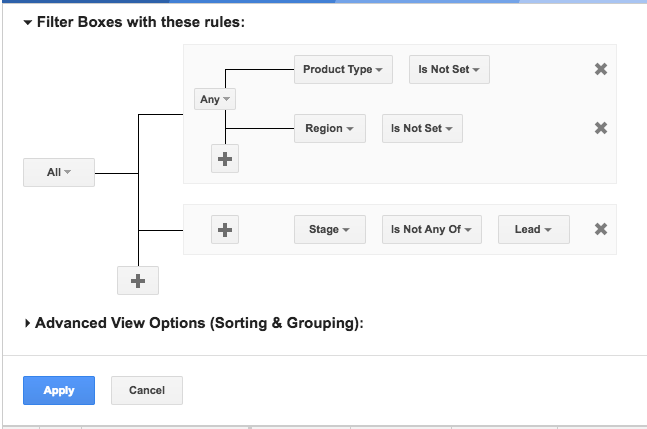
Task: Remove the Product Type filter rule
Action: click(601, 69)
